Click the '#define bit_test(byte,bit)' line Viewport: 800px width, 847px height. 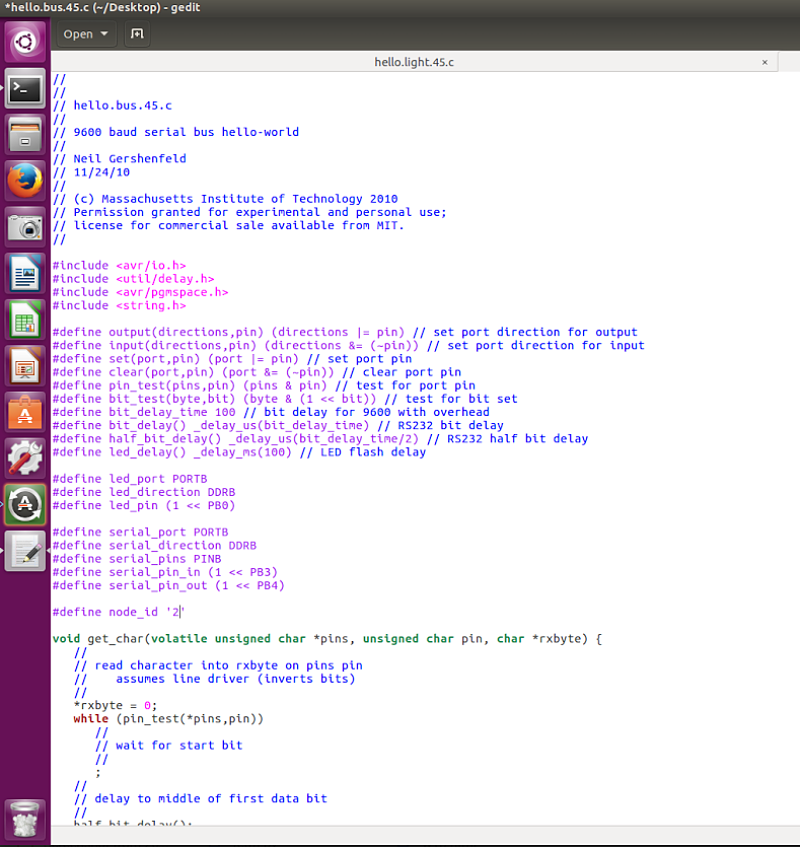point(285,399)
